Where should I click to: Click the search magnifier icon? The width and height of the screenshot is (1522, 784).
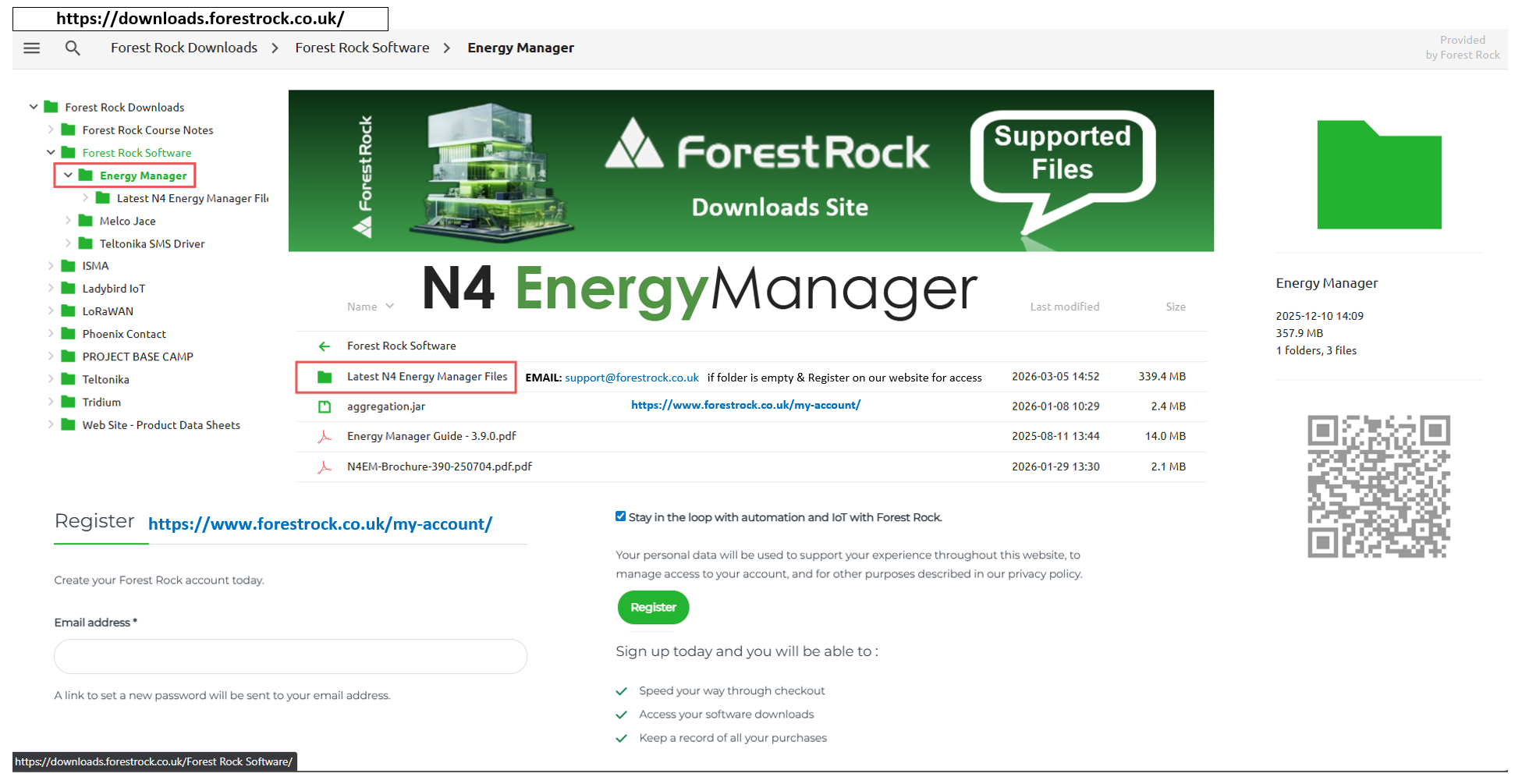(73, 48)
